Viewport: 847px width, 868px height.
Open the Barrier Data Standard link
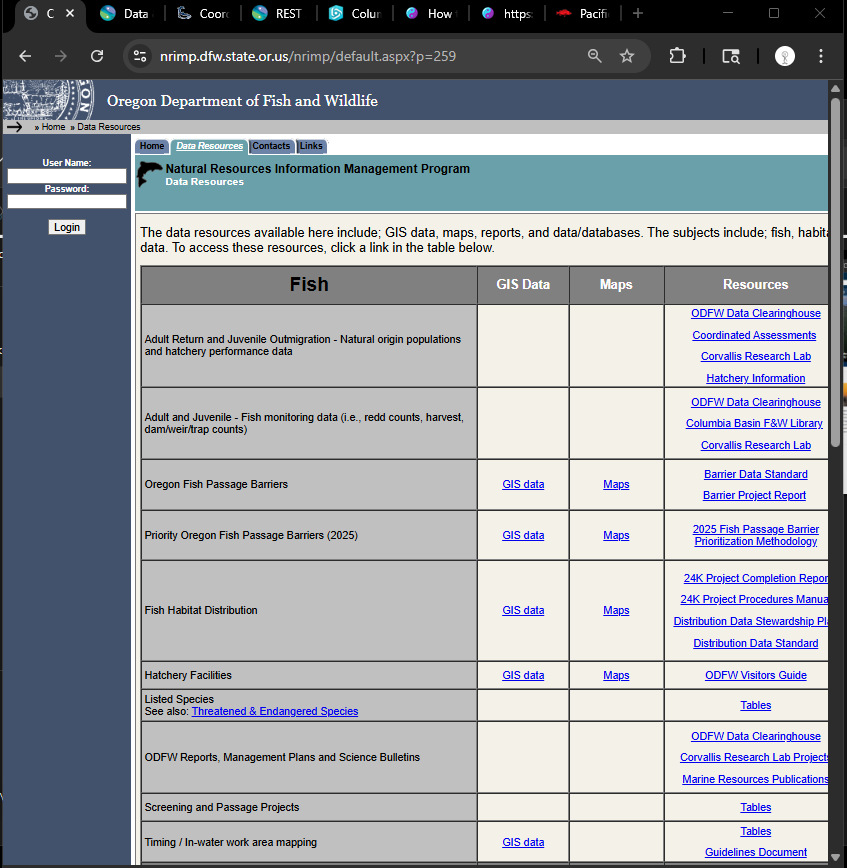pos(756,474)
